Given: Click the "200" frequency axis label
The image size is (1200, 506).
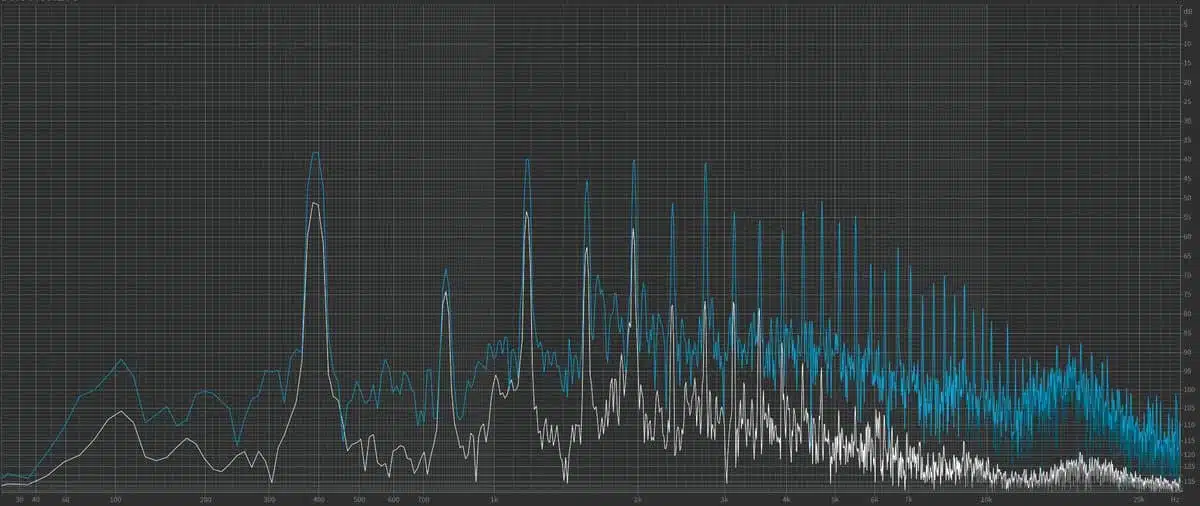Looking at the screenshot, I should [x=206, y=498].
